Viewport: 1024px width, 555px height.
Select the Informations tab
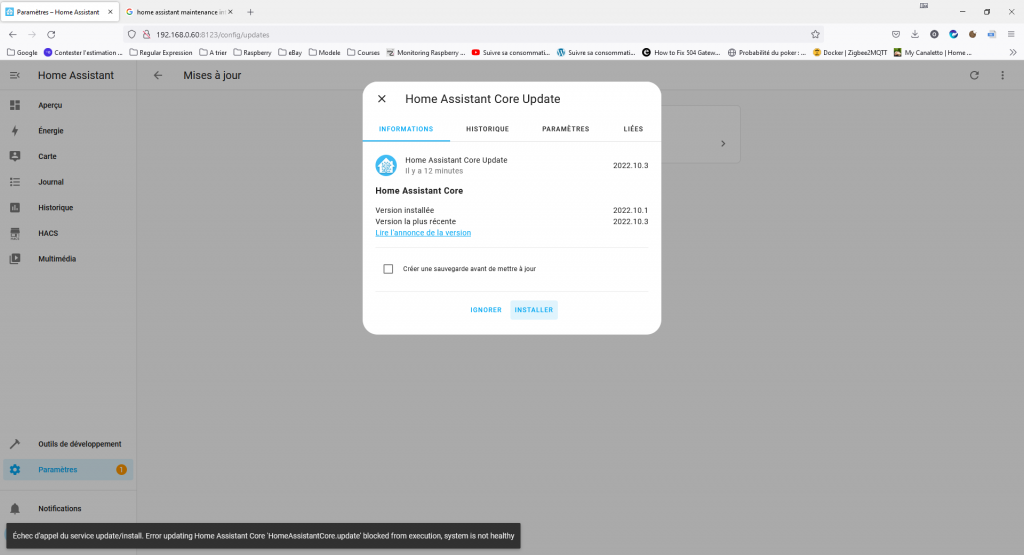click(406, 129)
